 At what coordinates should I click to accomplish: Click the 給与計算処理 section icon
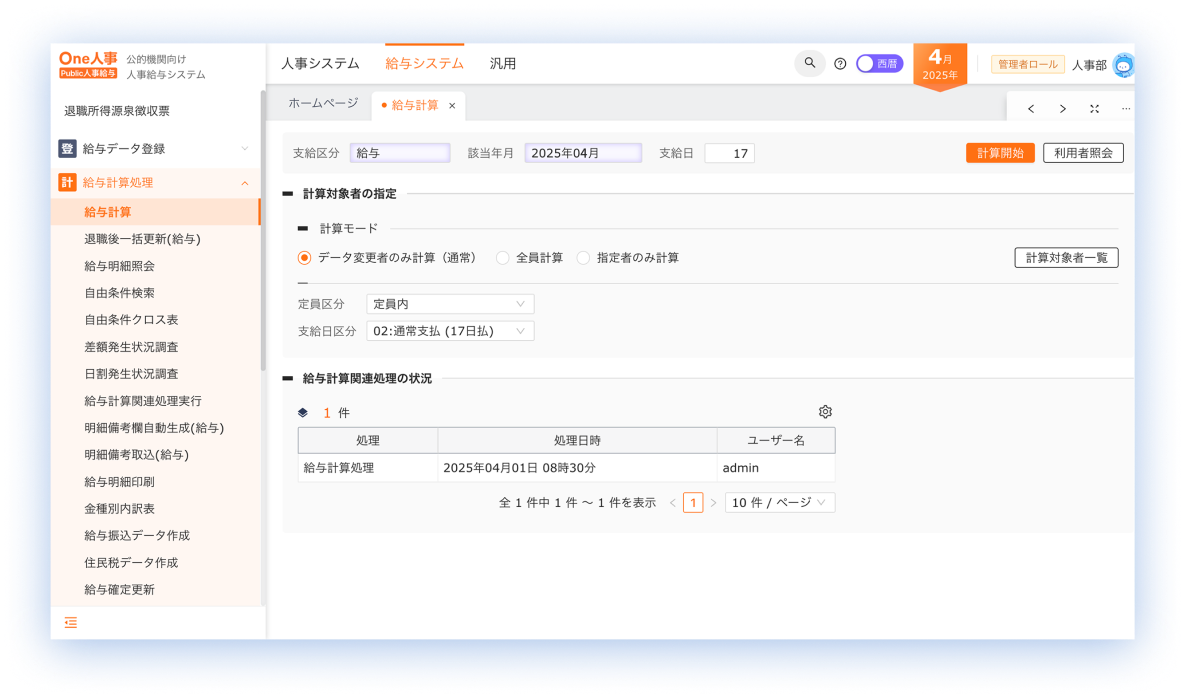(67, 182)
